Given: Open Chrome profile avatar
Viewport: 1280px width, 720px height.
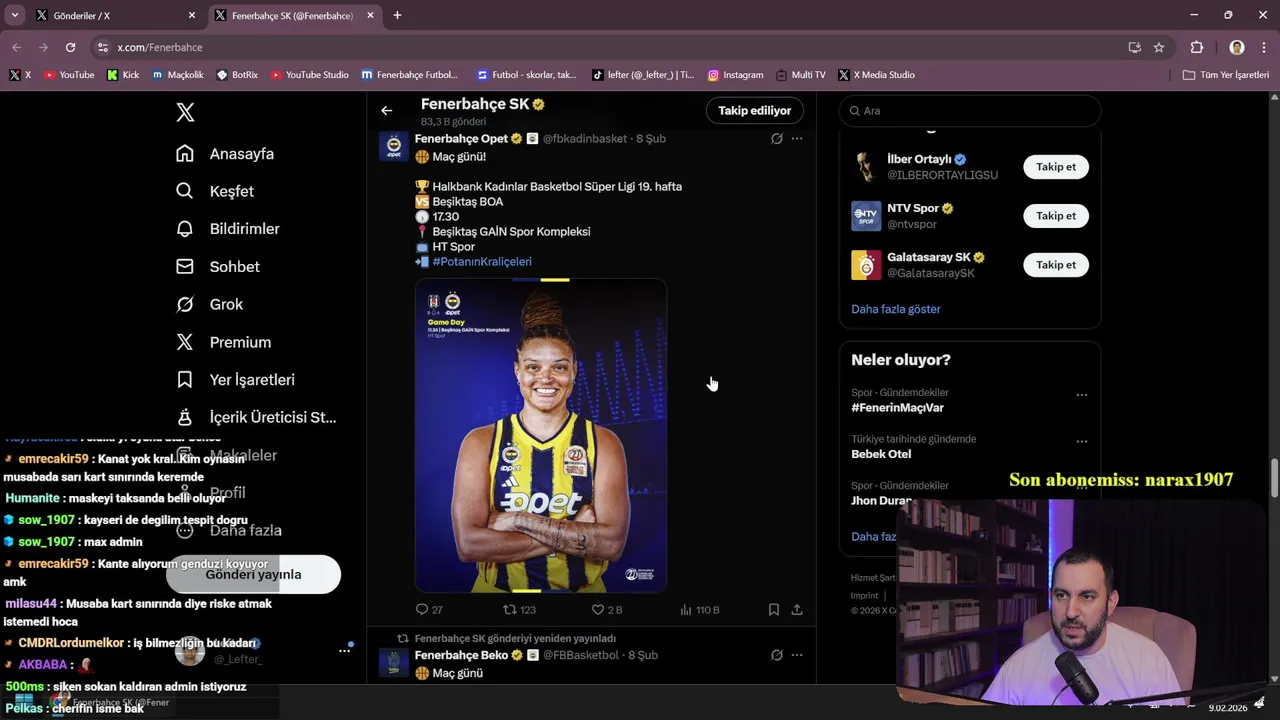Looking at the screenshot, I should pos(1237,47).
